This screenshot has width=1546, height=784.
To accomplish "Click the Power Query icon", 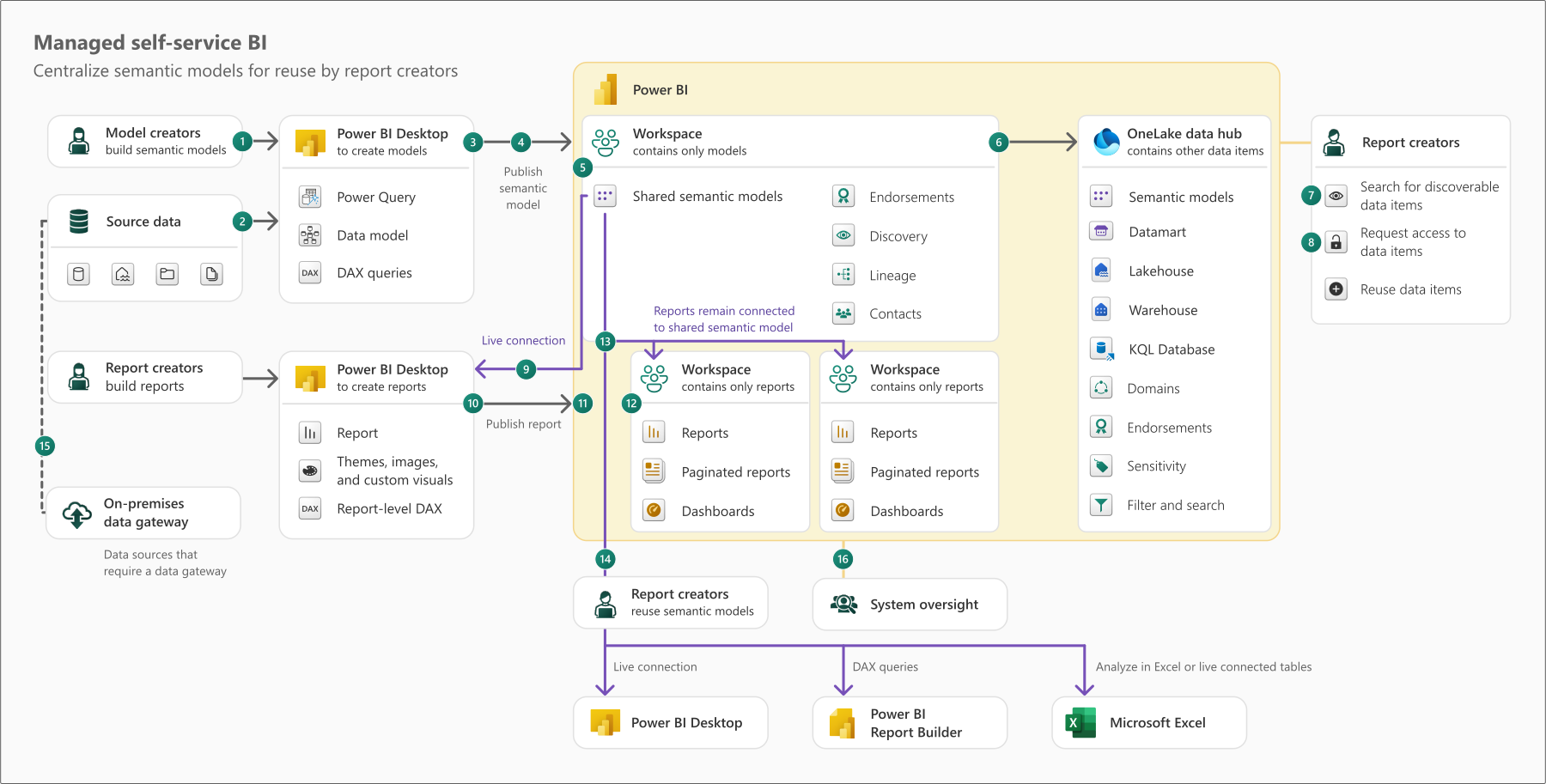I will point(310,197).
